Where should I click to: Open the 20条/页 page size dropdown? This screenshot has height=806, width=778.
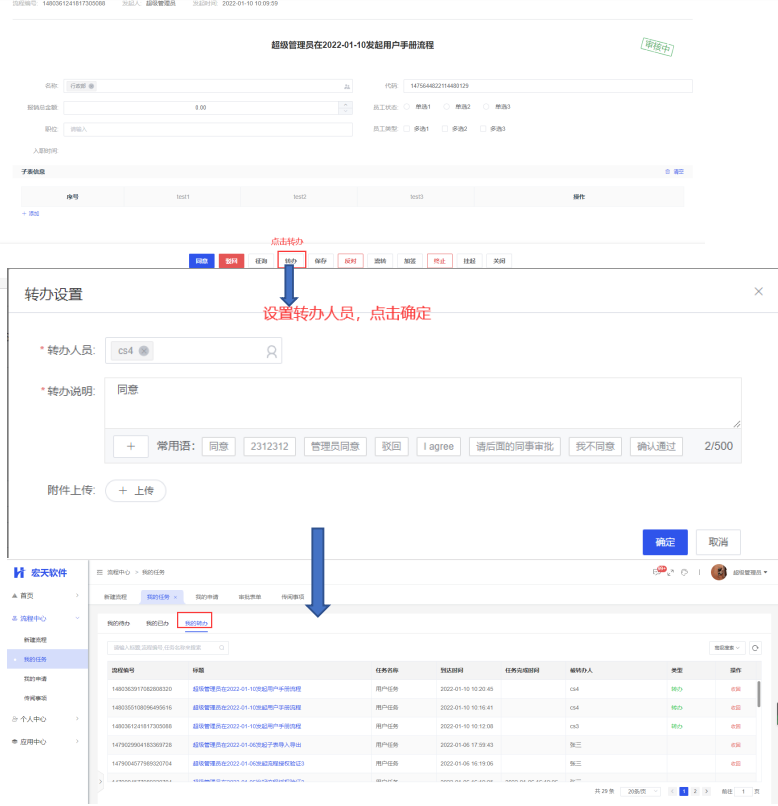pyautogui.click(x=640, y=791)
